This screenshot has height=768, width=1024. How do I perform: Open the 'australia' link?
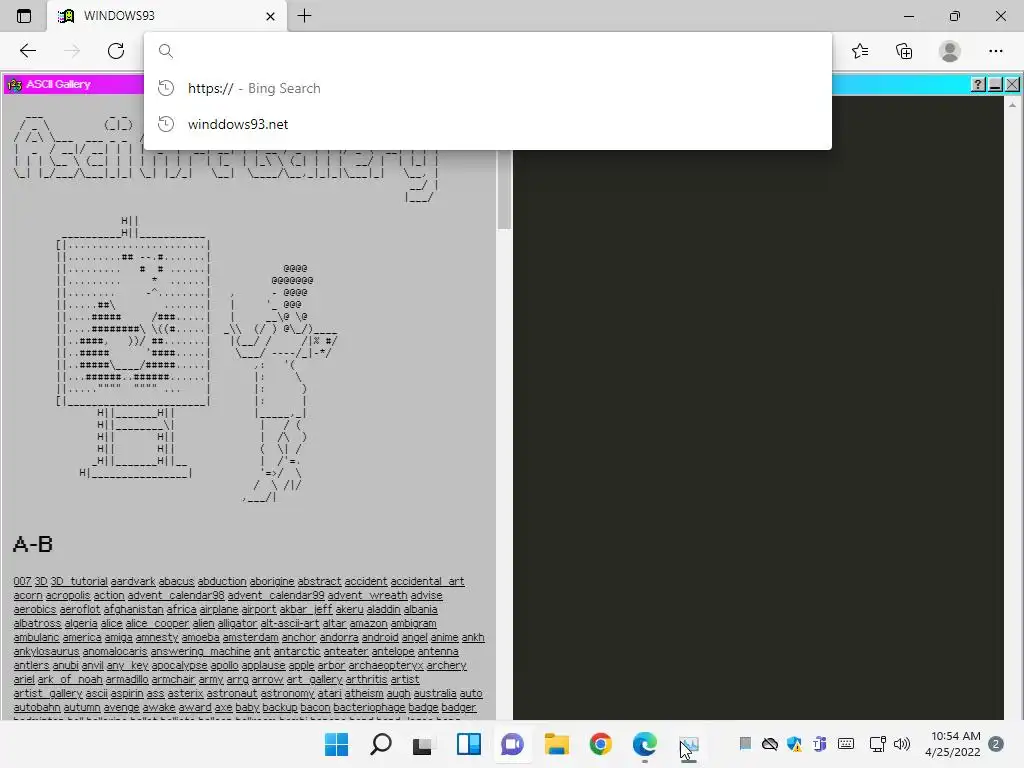pos(435,694)
